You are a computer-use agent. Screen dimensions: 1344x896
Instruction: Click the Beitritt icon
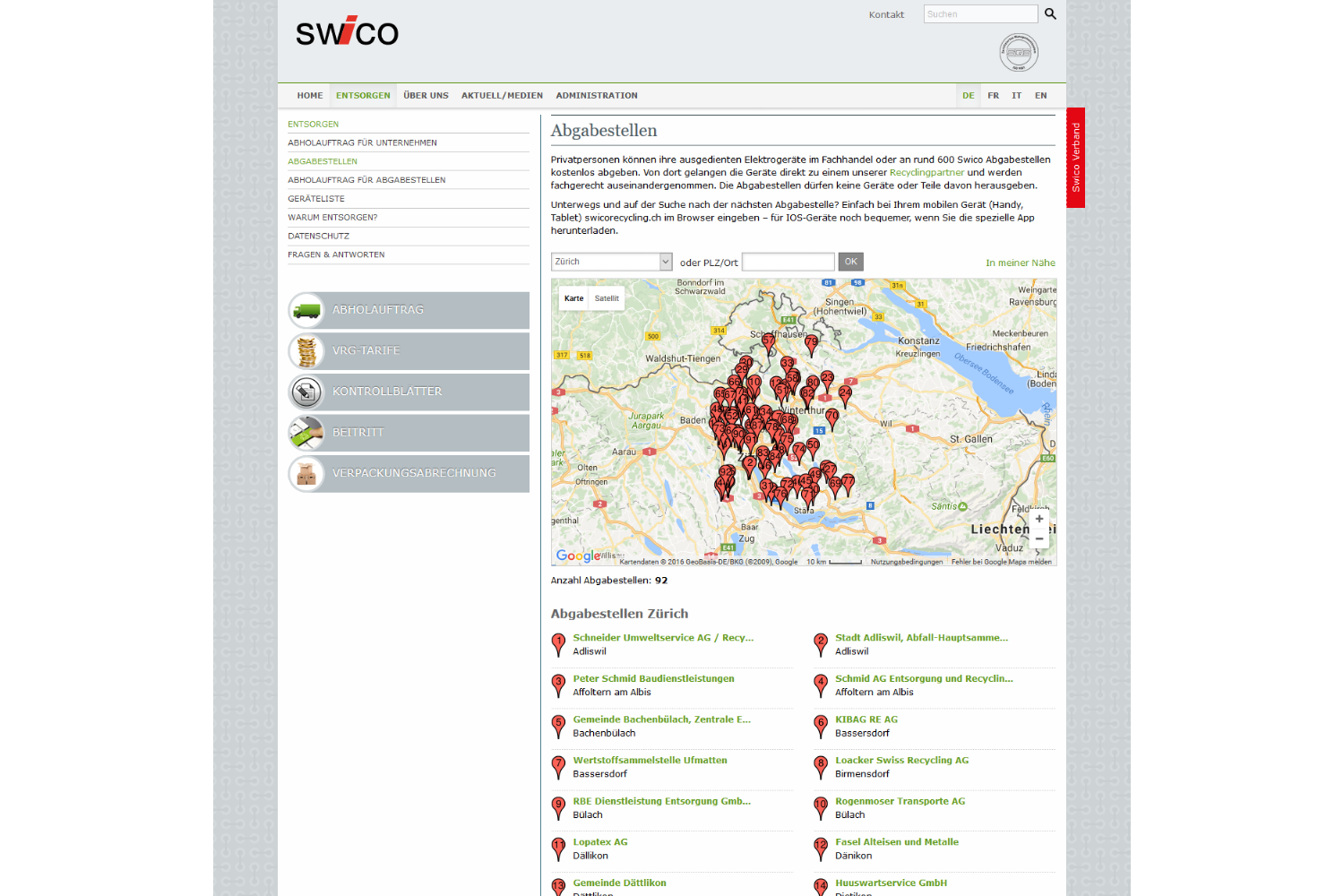(x=306, y=433)
